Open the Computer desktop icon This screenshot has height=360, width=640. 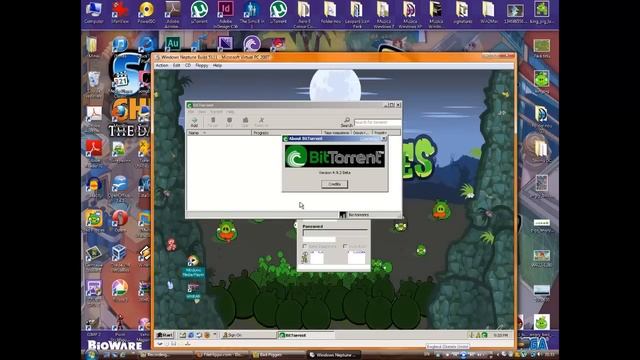(x=94, y=12)
